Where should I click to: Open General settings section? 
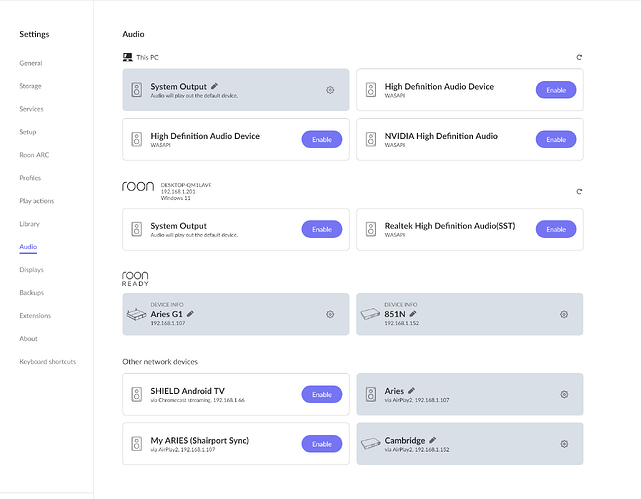31,63
